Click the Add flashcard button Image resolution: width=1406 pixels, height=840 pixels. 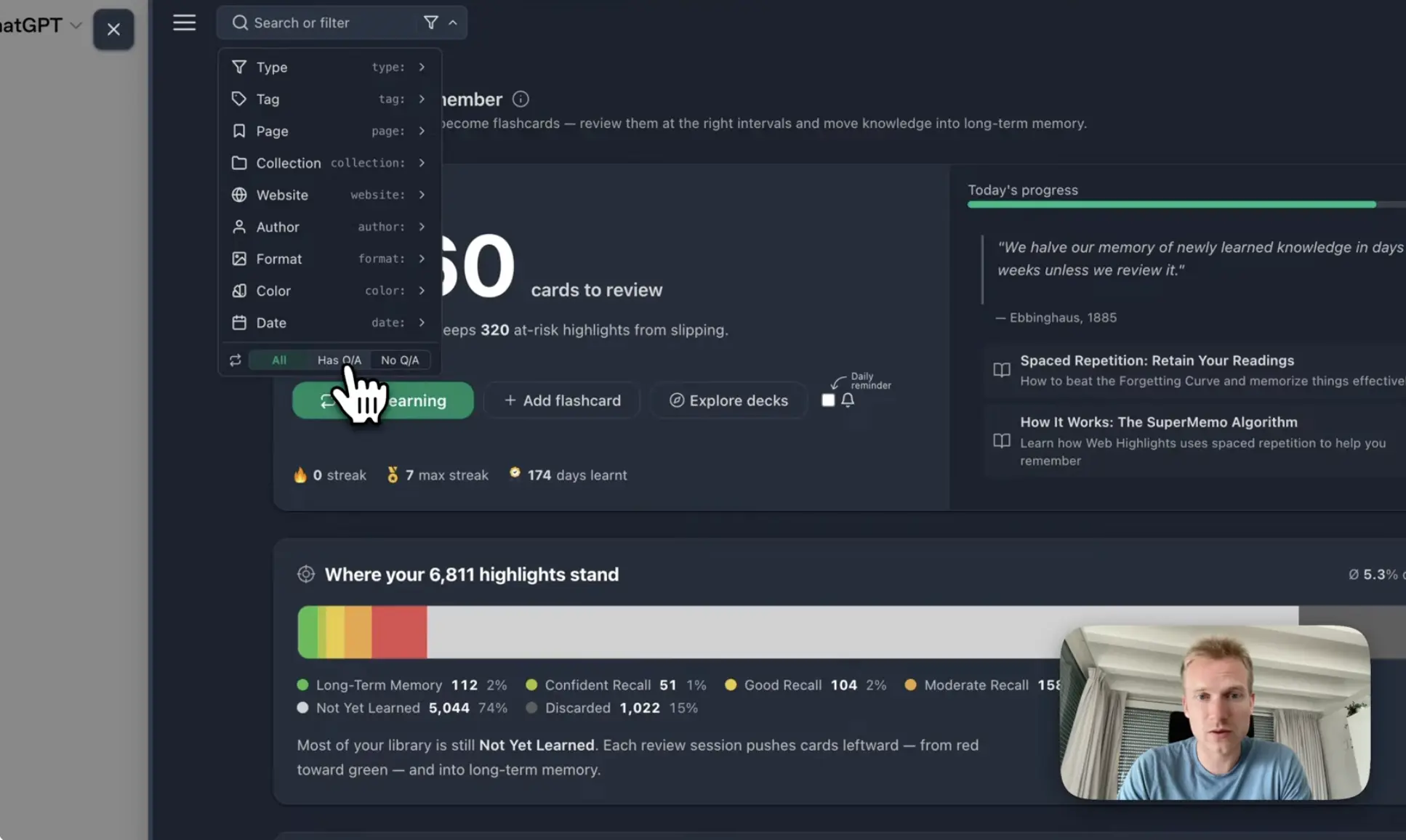pyautogui.click(x=562, y=400)
